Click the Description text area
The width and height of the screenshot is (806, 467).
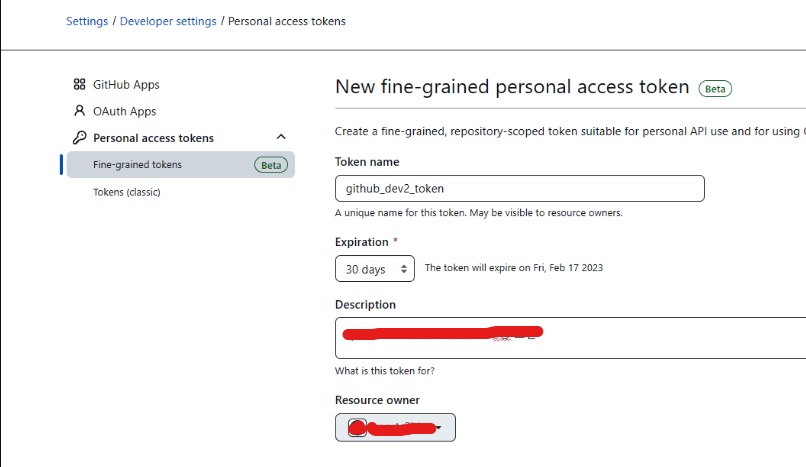(571, 338)
